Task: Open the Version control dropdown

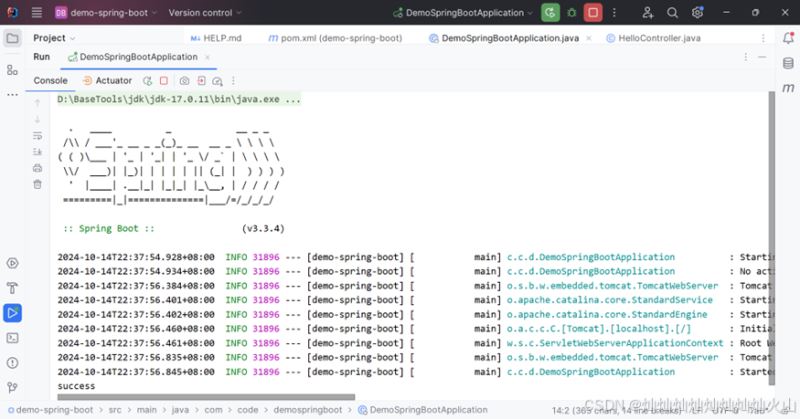Action: pos(205,13)
